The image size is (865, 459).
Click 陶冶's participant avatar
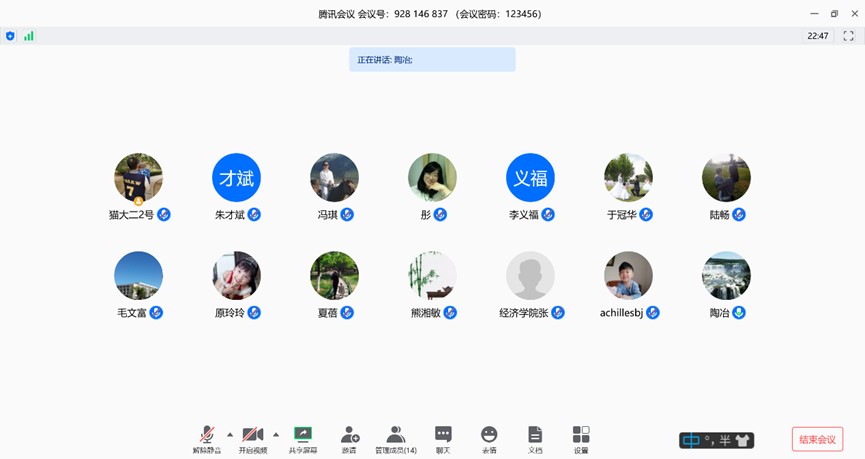coord(726,276)
